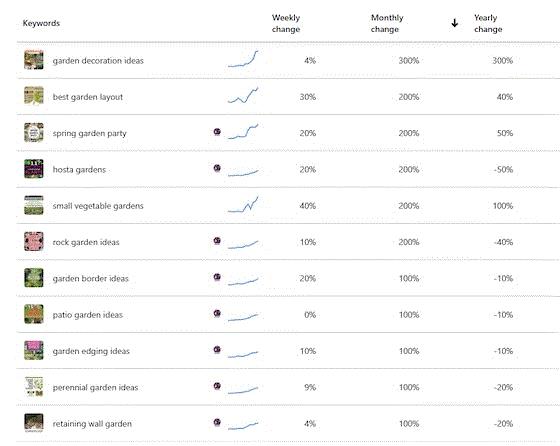560x446 pixels.
Task: Click the small vegetable gardens trend sparkline
Action: pos(243,204)
